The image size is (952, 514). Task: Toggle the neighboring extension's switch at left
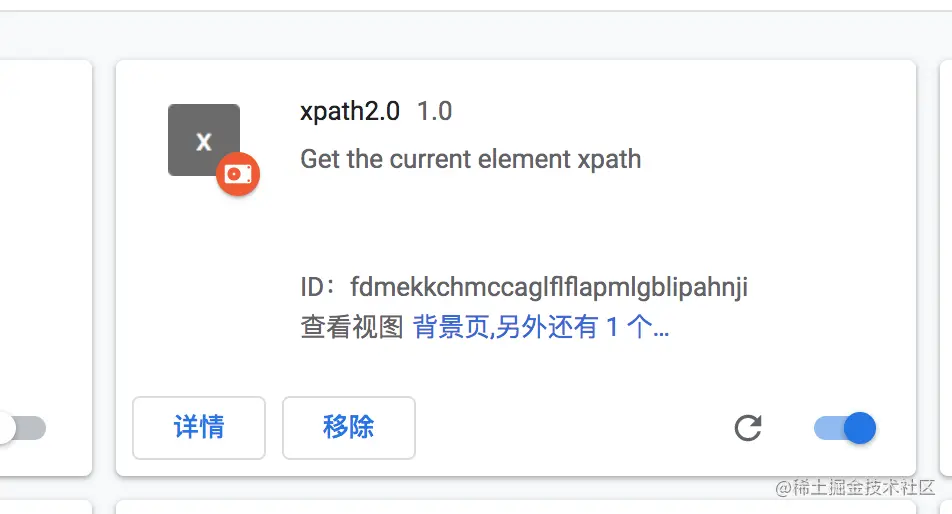click(x=20, y=428)
